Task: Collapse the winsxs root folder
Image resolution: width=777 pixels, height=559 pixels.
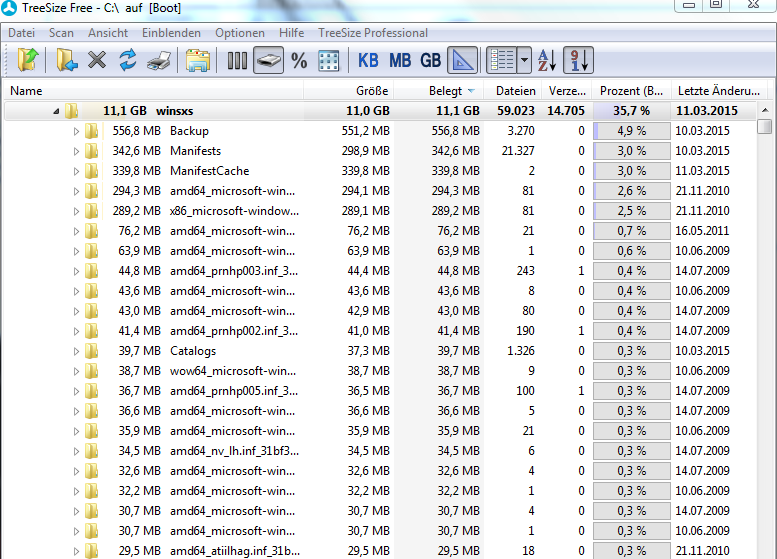Action: 56,112
